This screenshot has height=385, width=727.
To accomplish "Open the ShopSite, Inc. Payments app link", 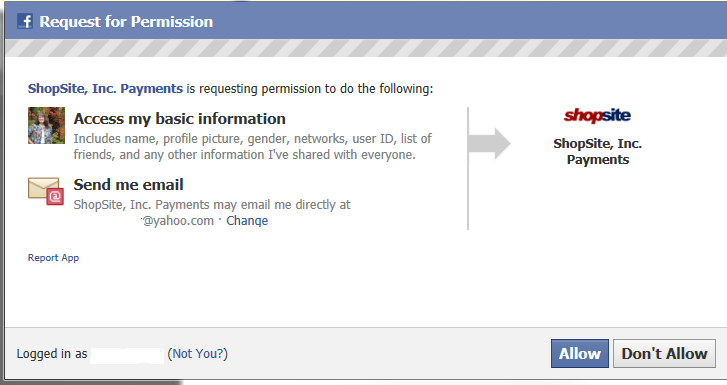I will [105, 89].
